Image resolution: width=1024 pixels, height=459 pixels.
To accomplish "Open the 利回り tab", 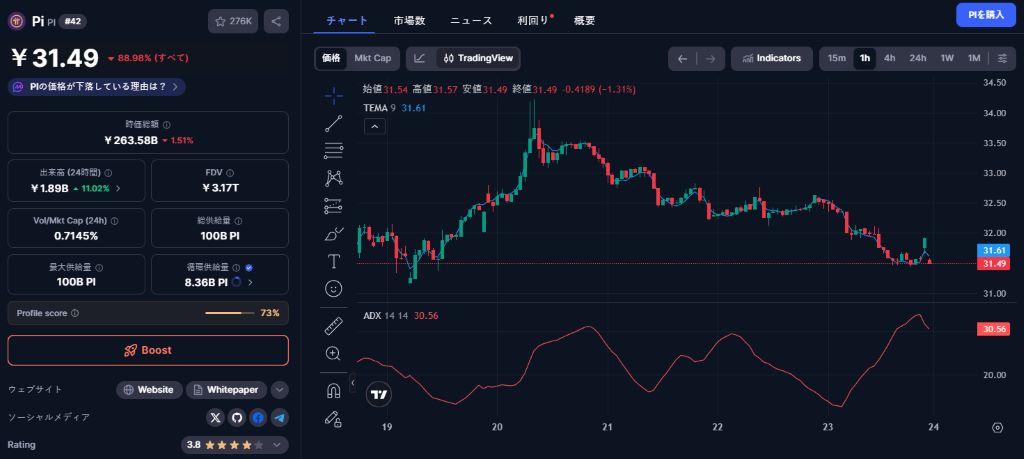I will click(x=534, y=21).
